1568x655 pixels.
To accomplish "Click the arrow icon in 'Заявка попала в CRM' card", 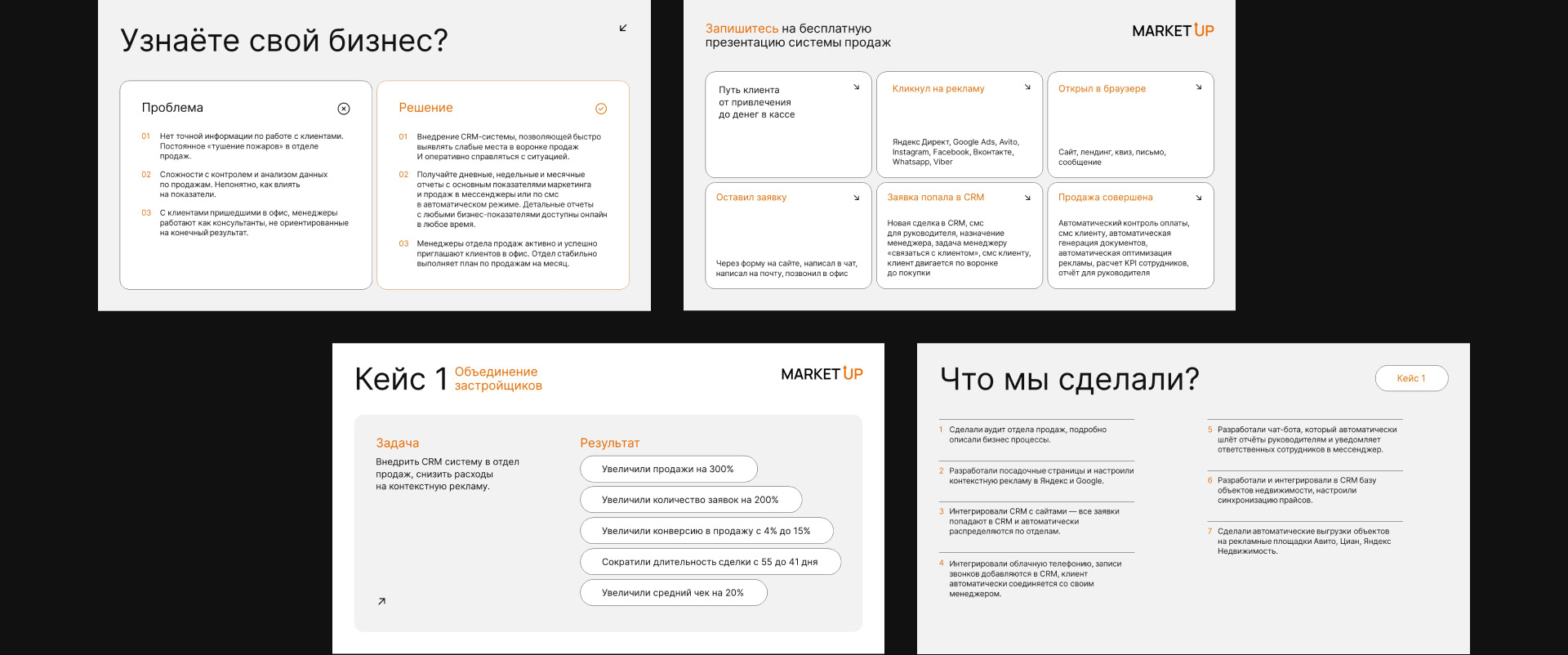I will pyautogui.click(x=1027, y=198).
